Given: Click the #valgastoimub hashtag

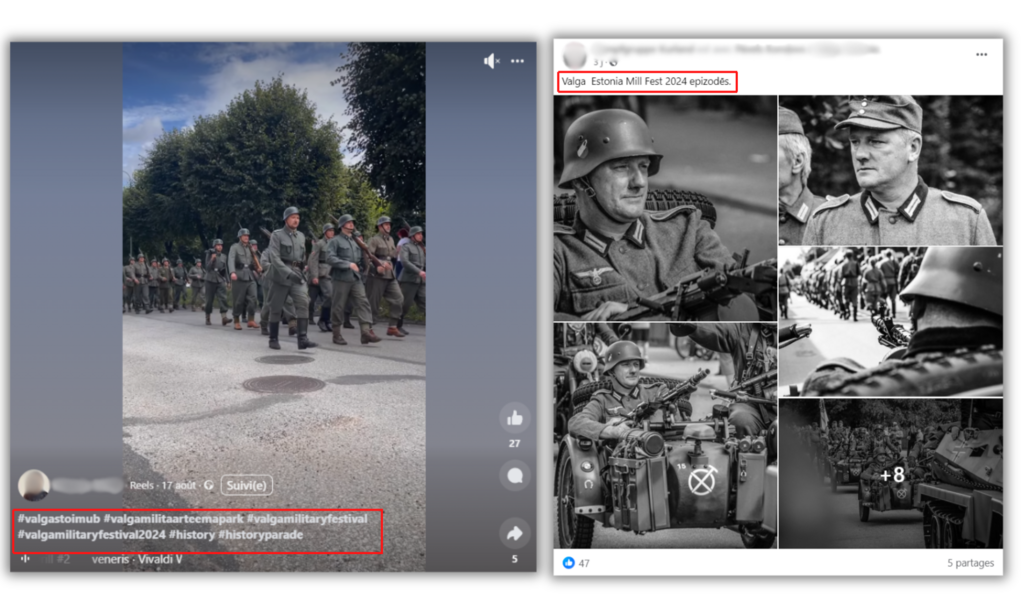Looking at the screenshot, I should click(x=57, y=519).
